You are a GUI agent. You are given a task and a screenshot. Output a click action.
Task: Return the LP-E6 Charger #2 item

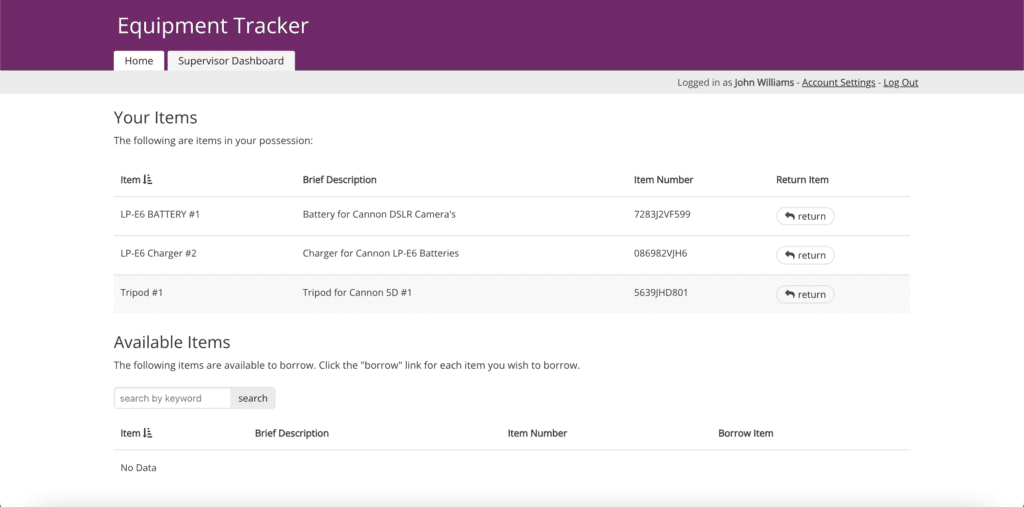pos(805,255)
